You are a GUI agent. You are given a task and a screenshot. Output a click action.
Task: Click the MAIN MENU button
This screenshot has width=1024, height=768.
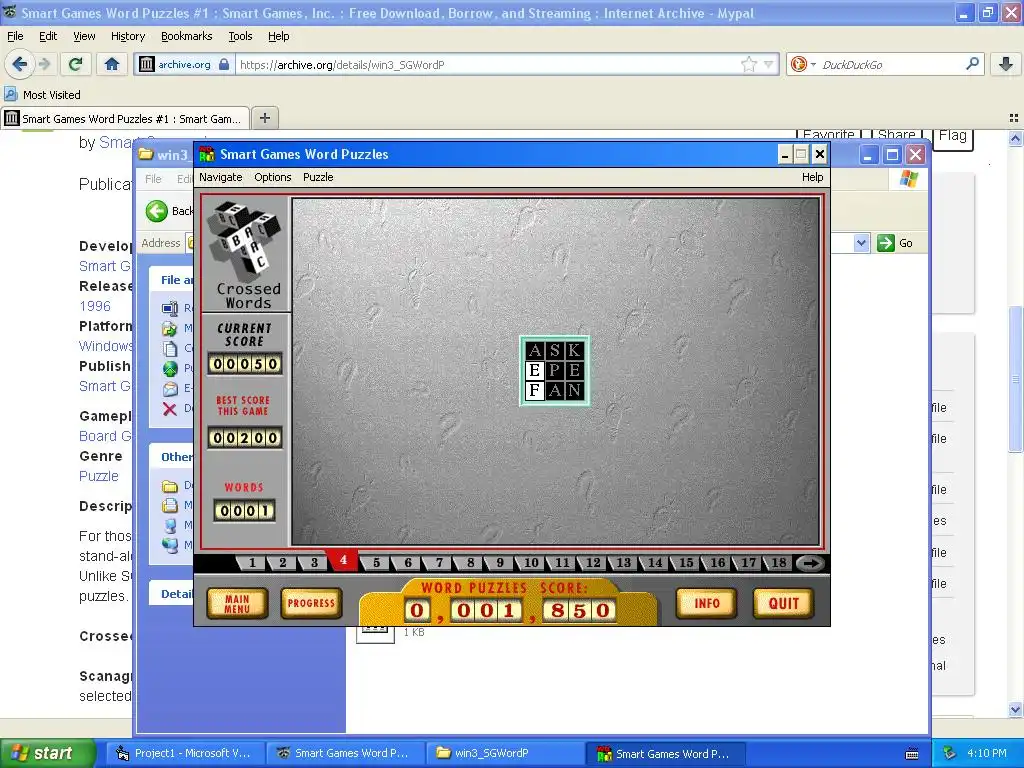237,603
